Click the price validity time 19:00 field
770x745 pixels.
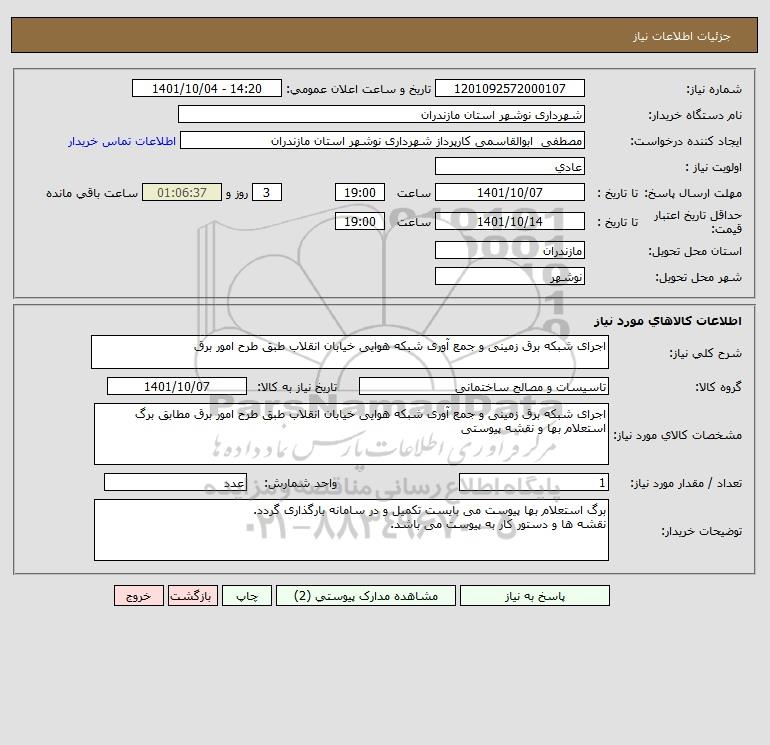pyautogui.click(x=359, y=221)
